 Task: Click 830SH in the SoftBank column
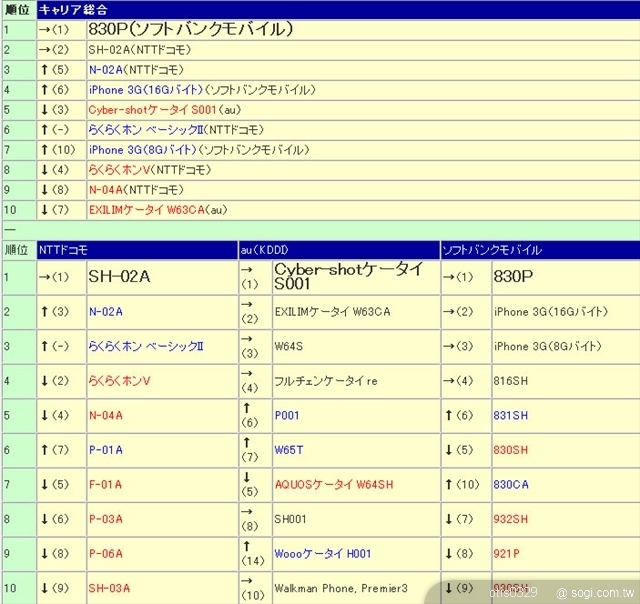click(x=511, y=450)
